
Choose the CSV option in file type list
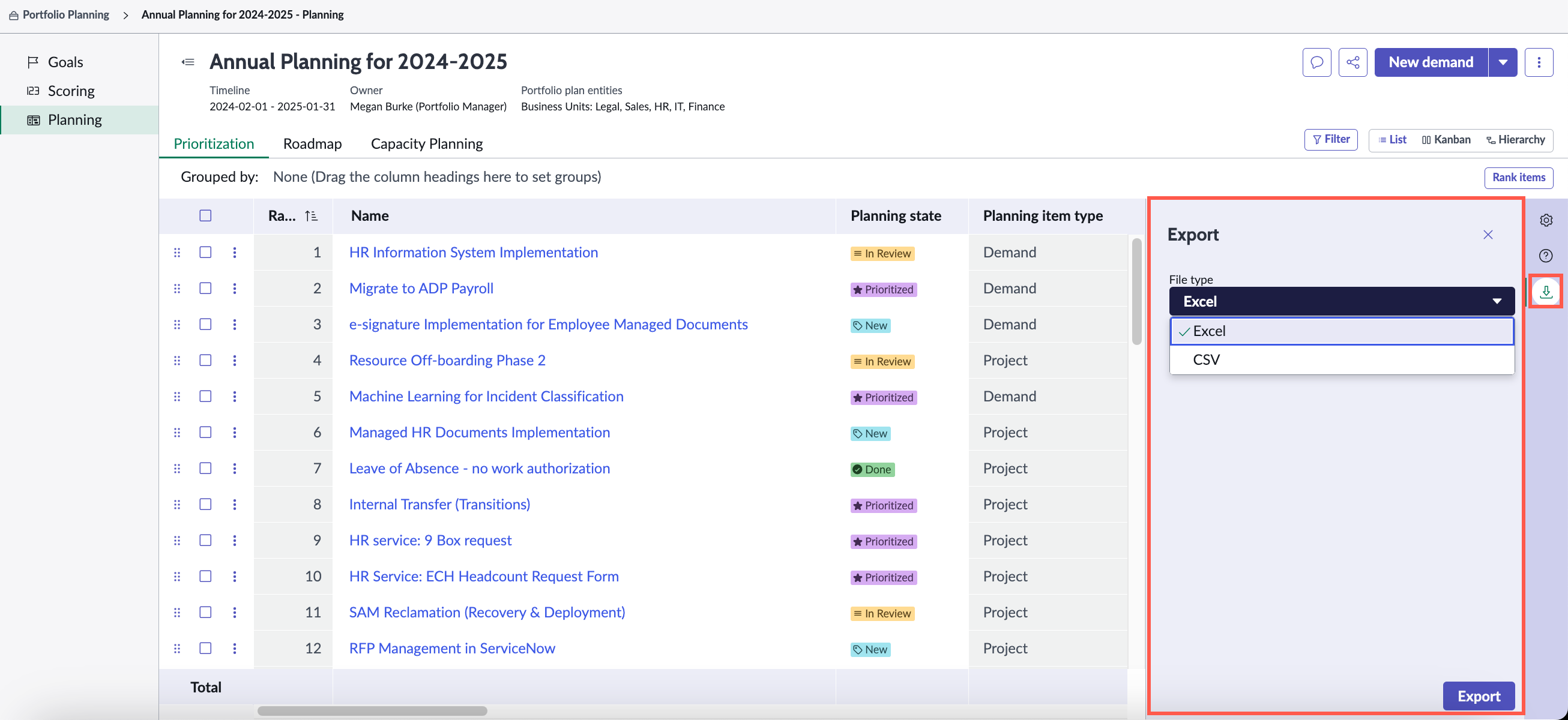[1342, 359]
